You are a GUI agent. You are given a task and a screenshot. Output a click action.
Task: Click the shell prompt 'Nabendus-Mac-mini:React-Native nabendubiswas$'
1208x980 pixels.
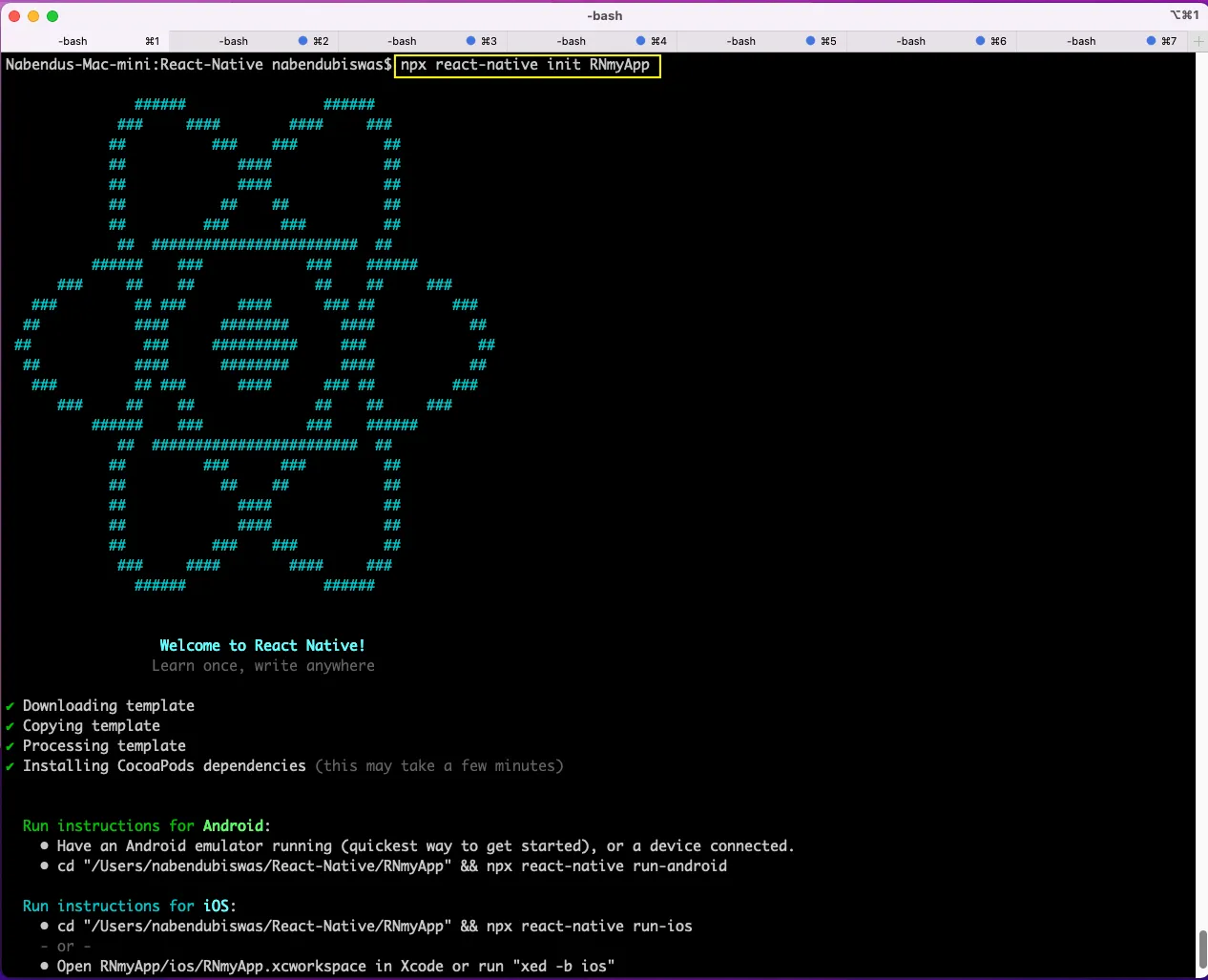point(198,65)
